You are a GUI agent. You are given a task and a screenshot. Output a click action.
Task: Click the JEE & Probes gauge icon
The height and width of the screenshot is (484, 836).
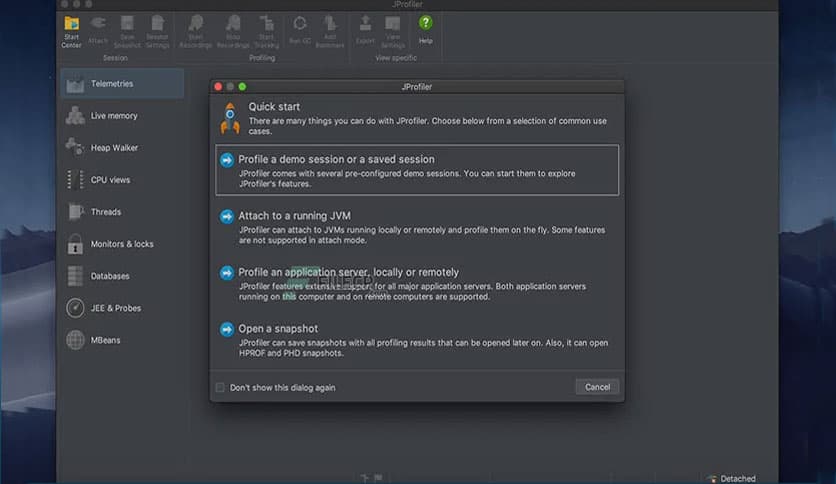pyautogui.click(x=75, y=308)
